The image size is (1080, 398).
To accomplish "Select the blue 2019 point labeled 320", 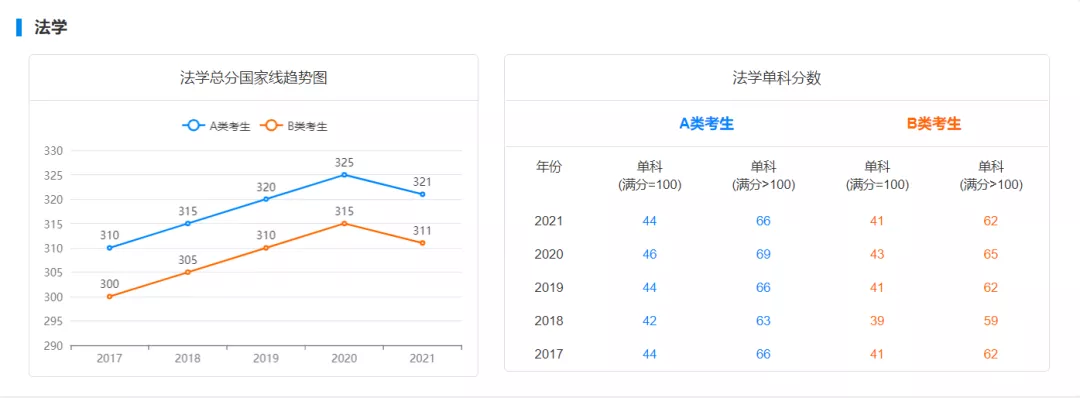I will pyautogui.click(x=266, y=199).
